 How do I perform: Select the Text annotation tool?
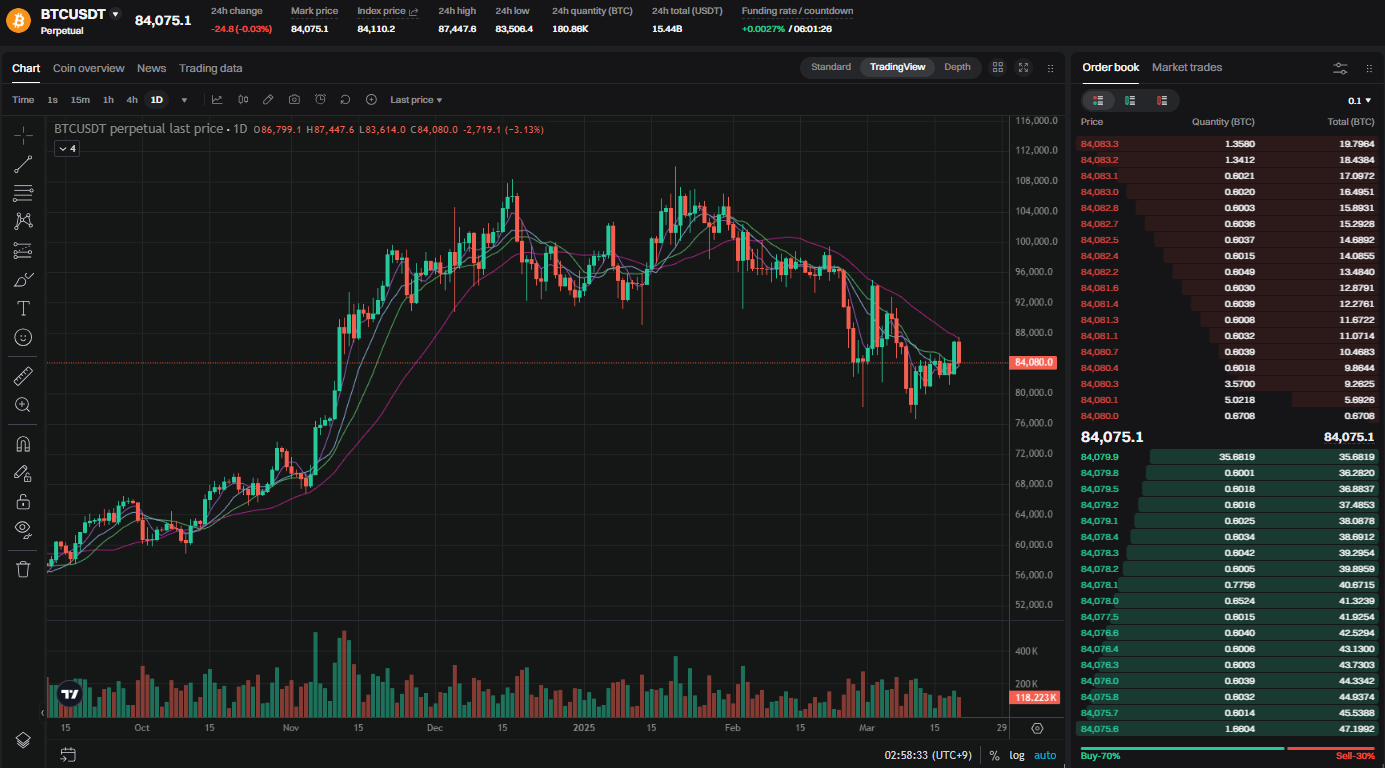click(x=23, y=308)
